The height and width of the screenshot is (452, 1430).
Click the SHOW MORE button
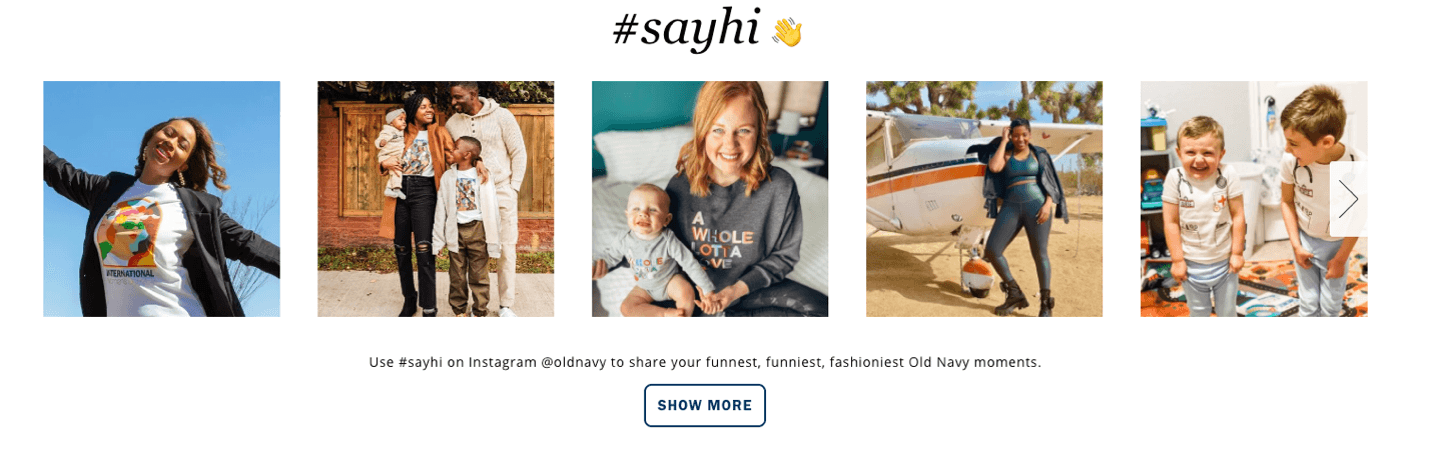click(x=705, y=405)
